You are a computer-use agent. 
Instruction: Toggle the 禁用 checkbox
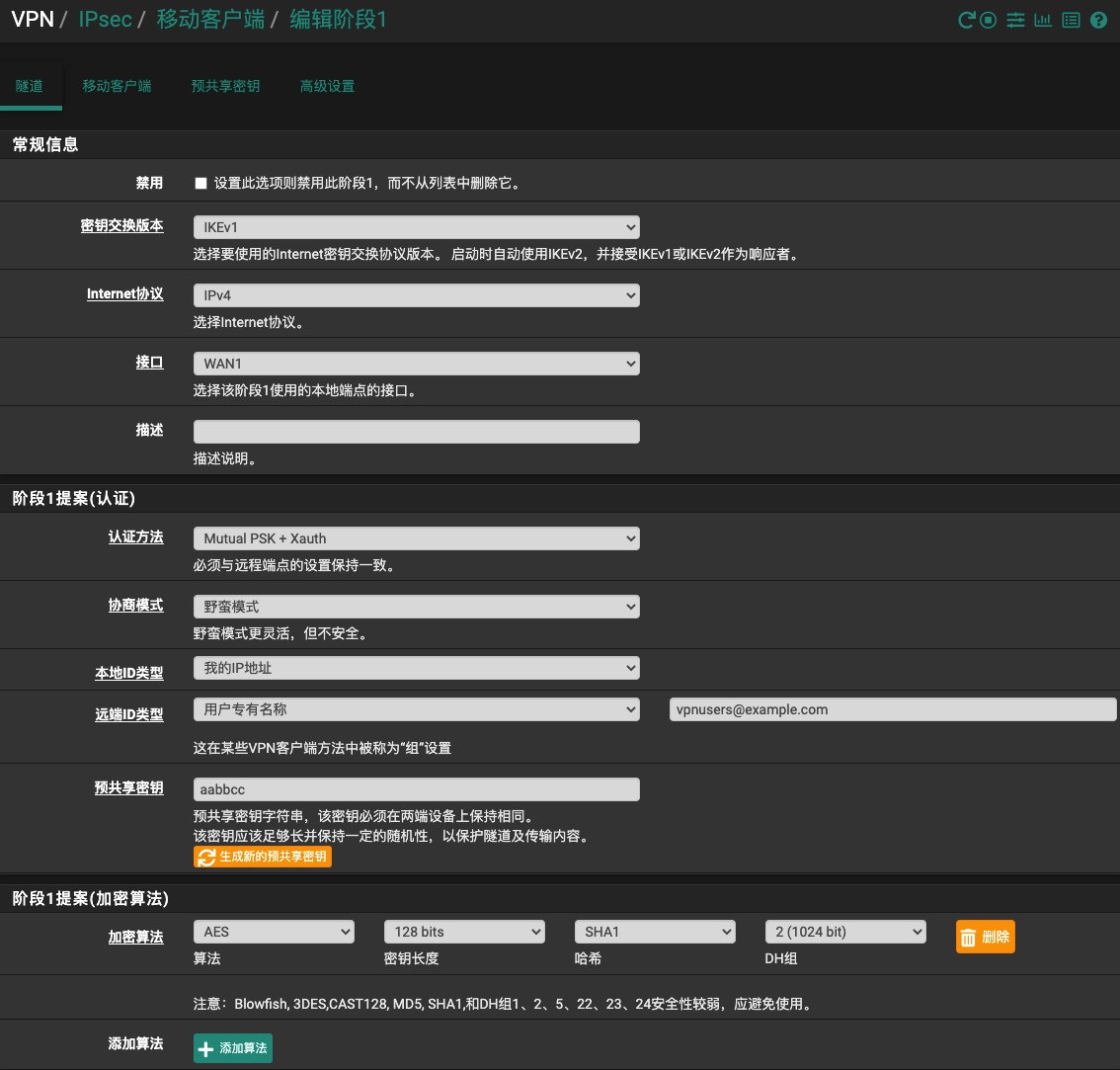tap(201, 183)
